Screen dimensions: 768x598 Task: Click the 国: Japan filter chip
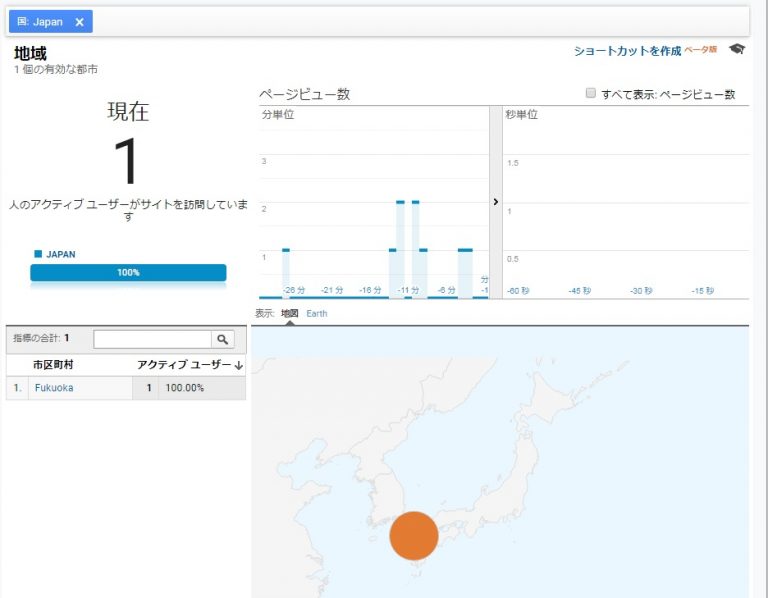(x=50, y=22)
